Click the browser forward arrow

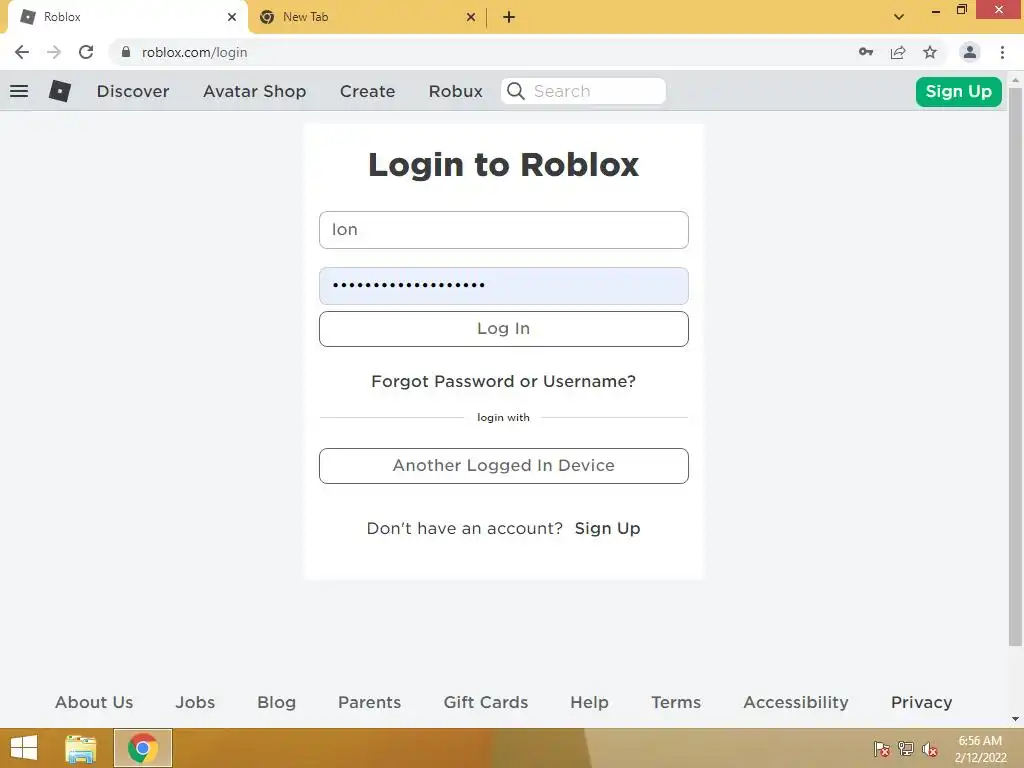54,52
